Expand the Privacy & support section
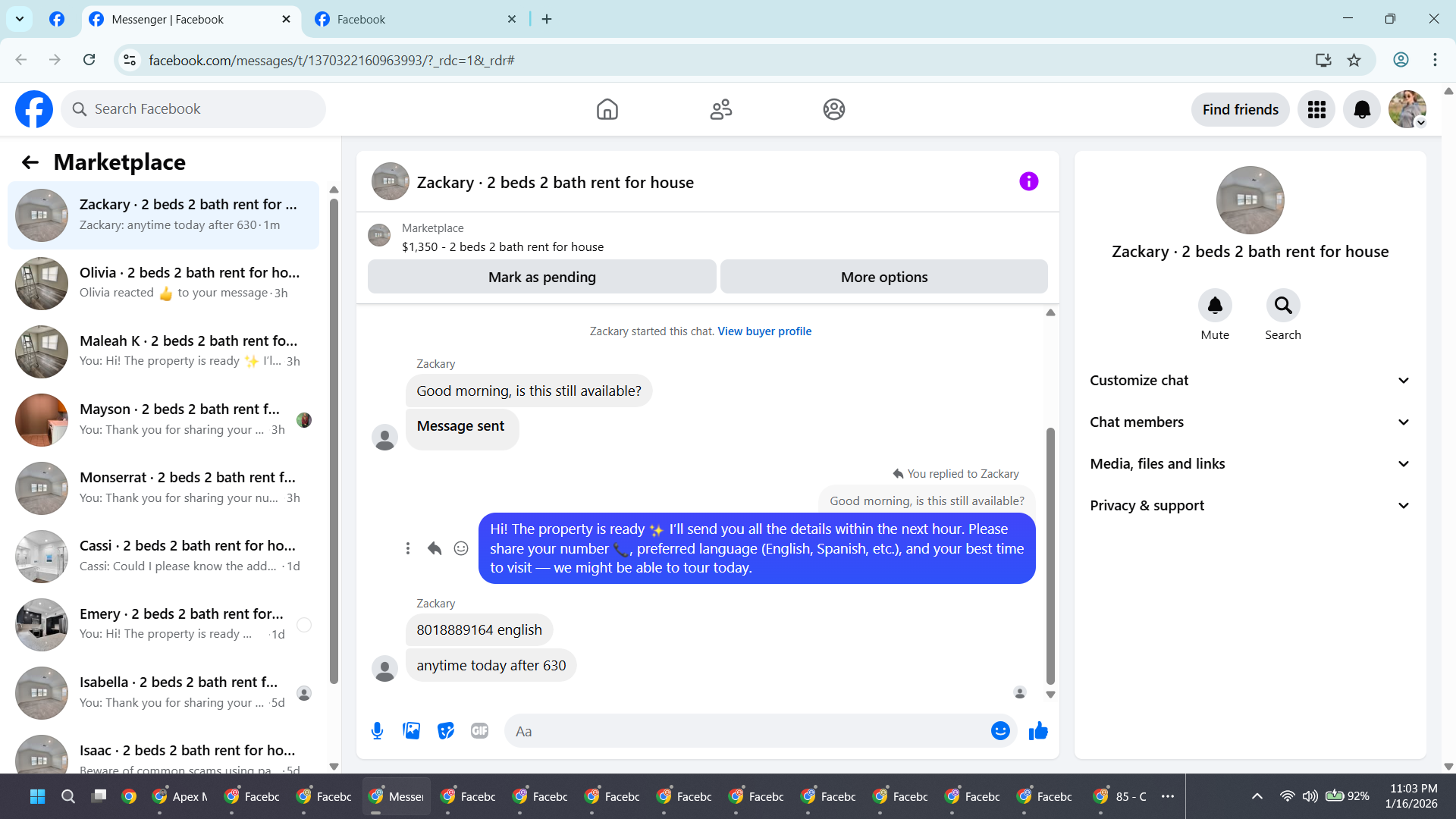 (x=1250, y=506)
